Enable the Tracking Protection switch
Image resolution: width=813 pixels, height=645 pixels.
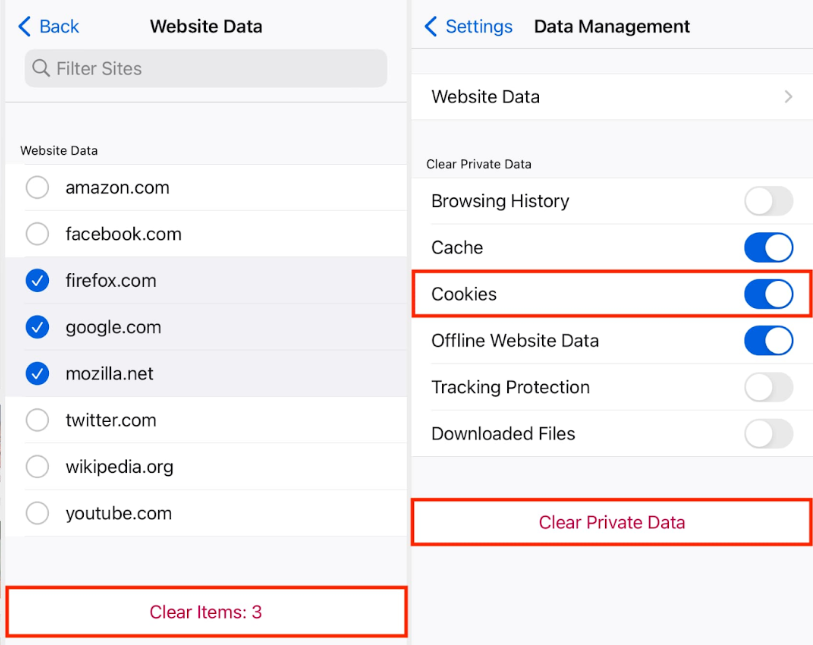[768, 387]
